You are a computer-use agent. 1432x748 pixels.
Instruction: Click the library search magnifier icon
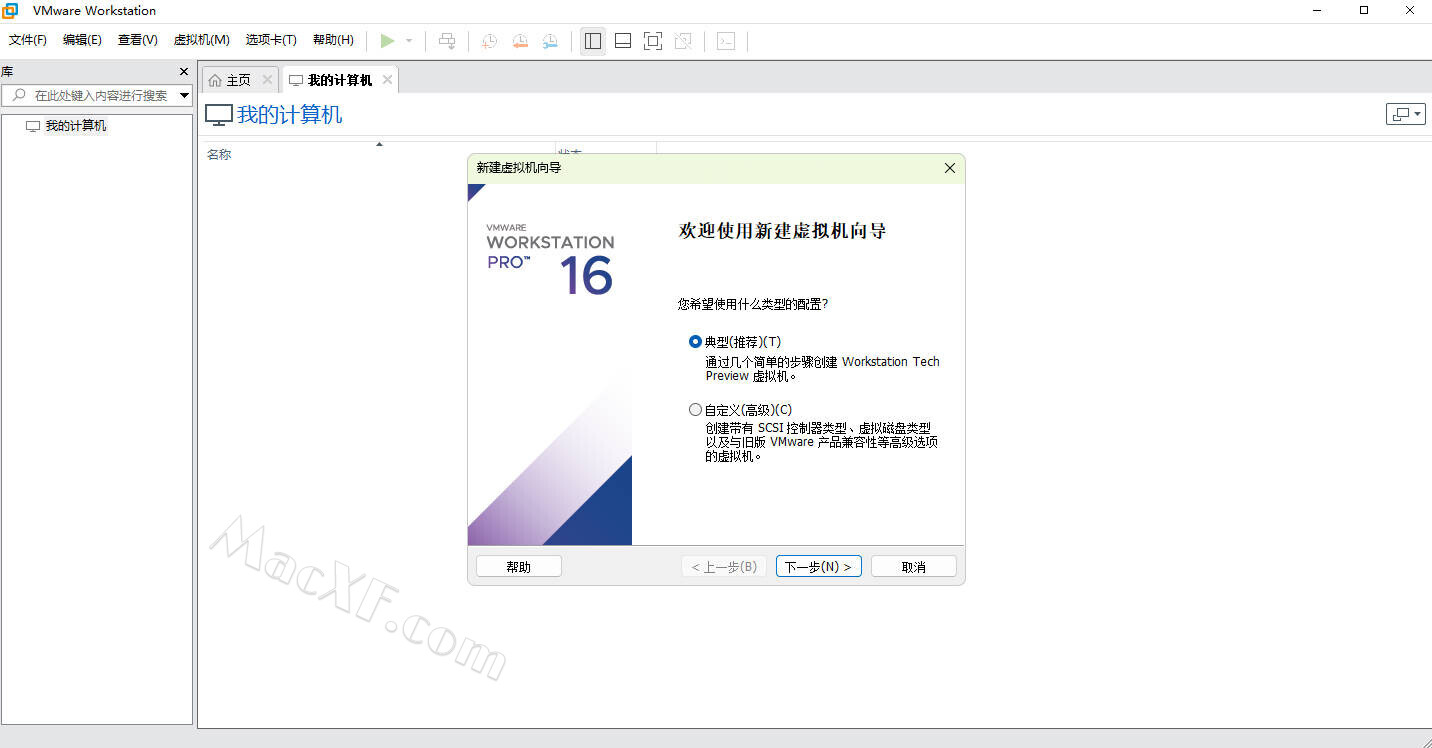18,95
